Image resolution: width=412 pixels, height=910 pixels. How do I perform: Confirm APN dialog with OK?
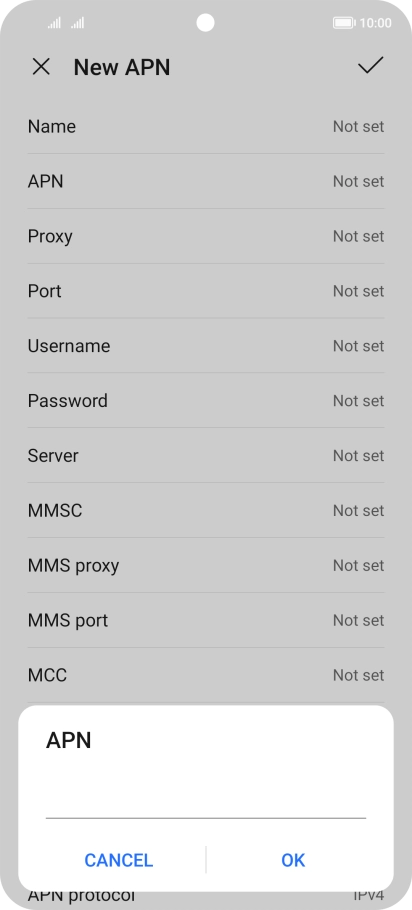293,860
